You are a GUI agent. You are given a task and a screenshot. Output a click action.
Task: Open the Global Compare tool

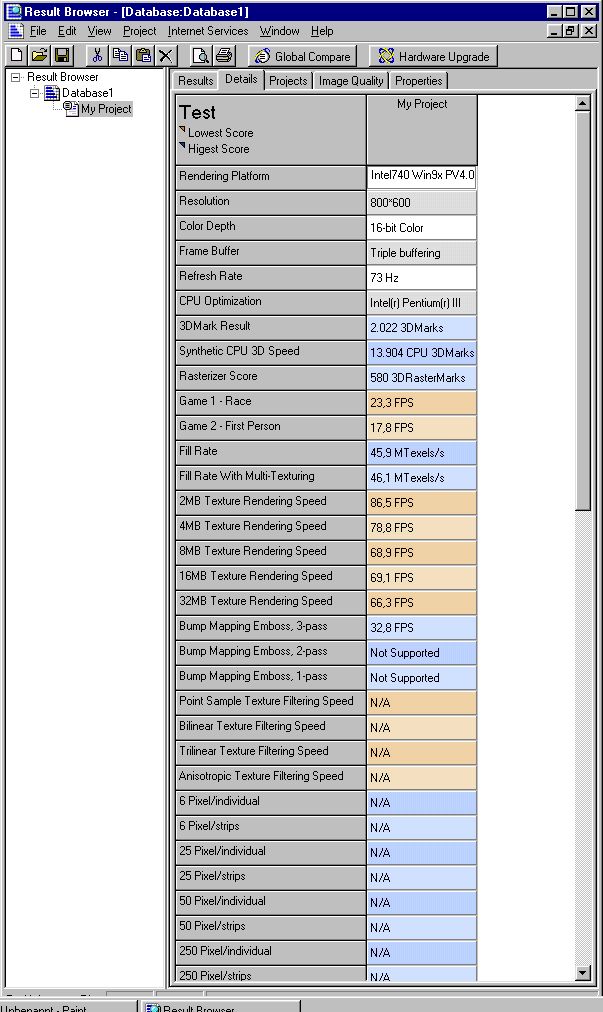pos(303,56)
